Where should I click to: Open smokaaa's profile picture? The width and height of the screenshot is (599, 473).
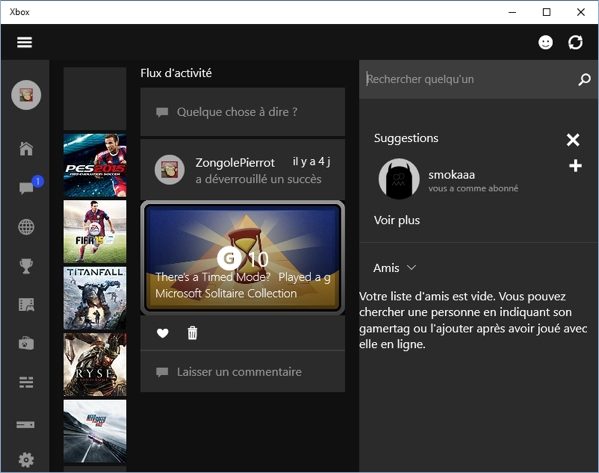coord(399,179)
